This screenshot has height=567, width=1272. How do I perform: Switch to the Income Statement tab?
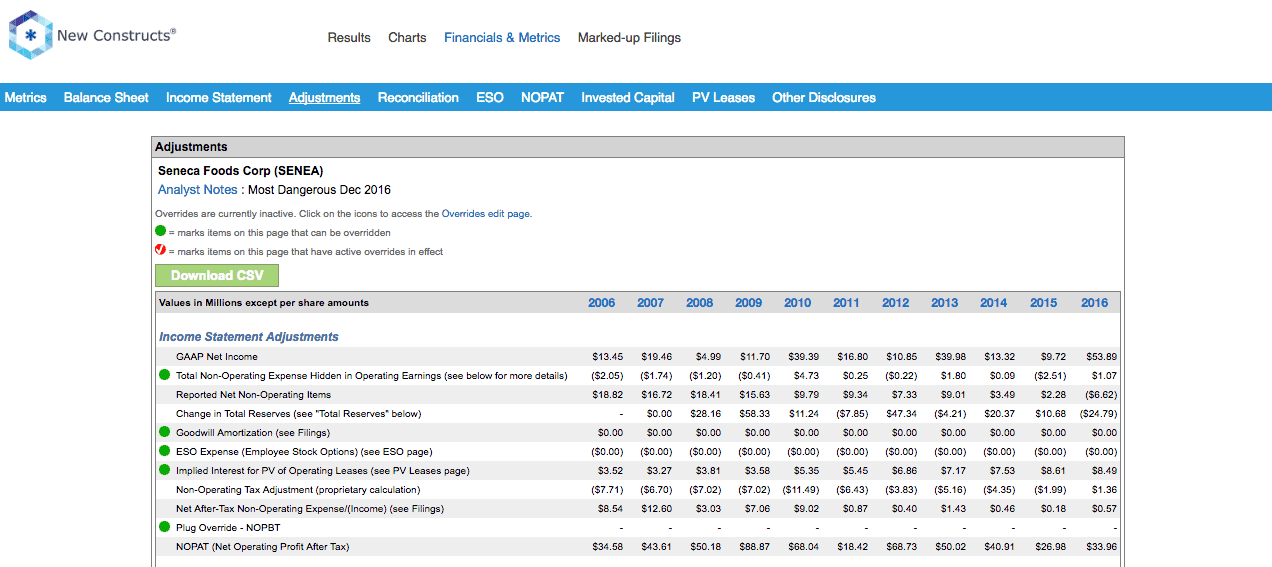coord(219,97)
